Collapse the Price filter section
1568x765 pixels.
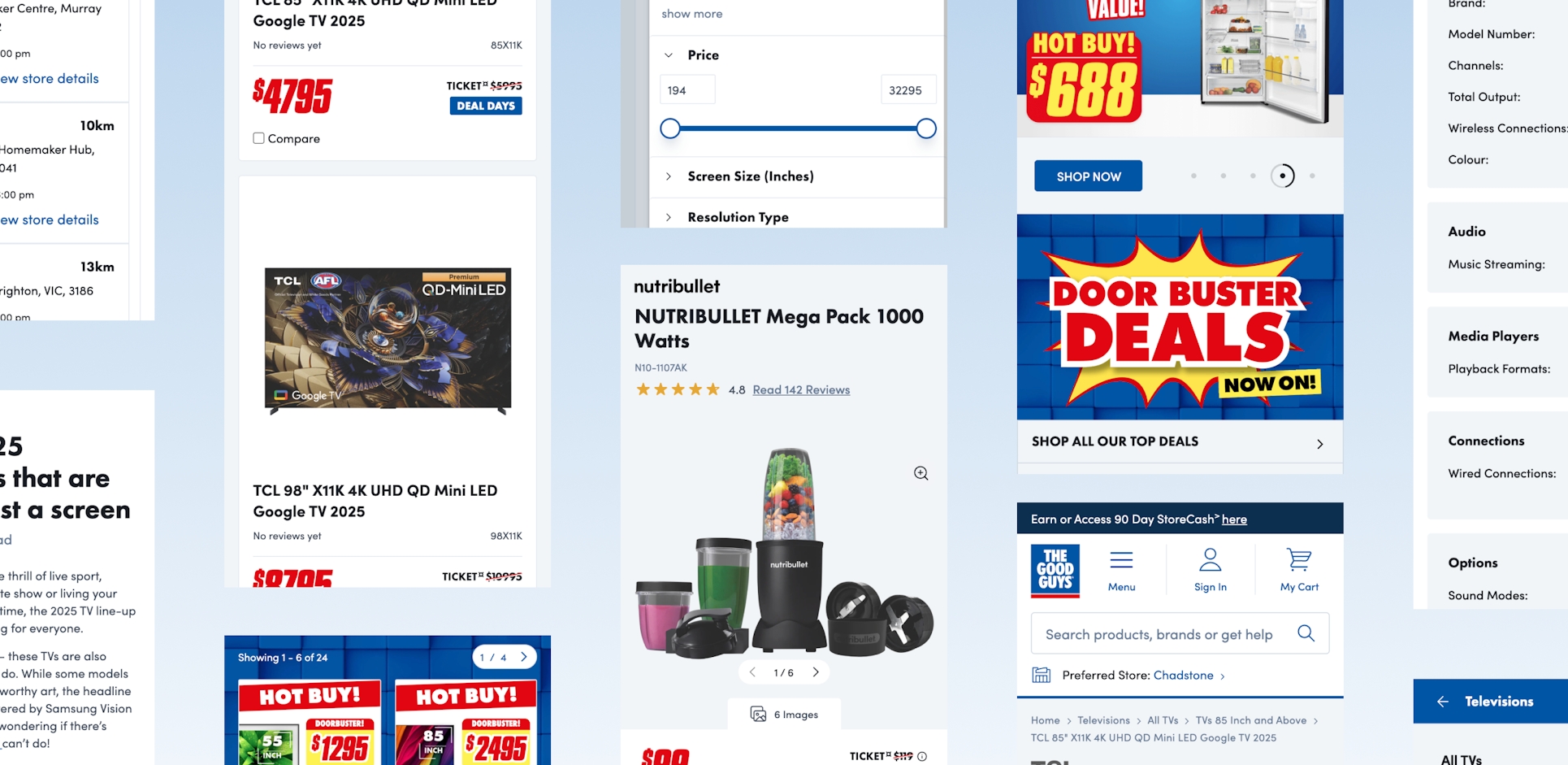(669, 55)
